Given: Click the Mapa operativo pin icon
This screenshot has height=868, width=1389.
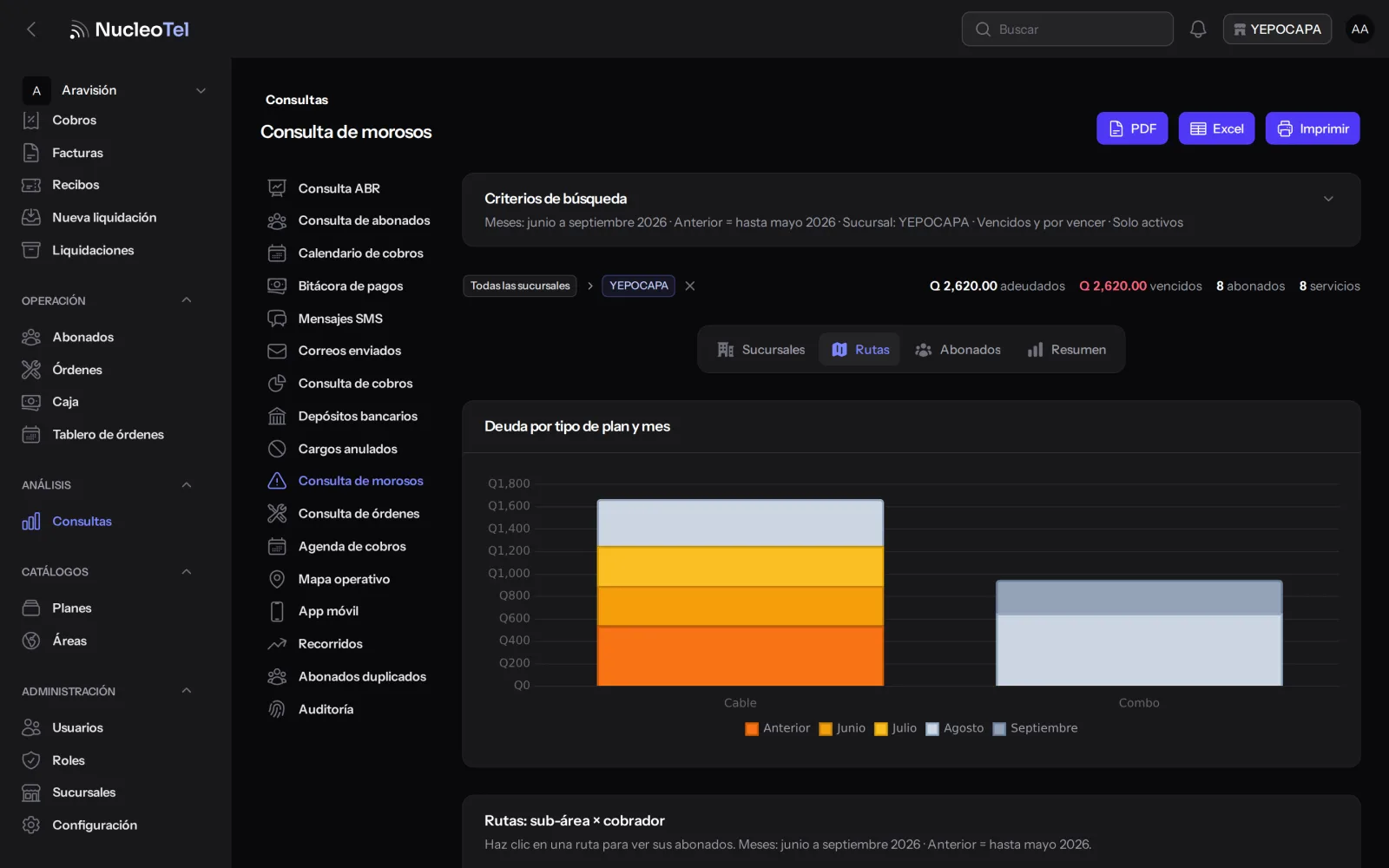Looking at the screenshot, I should tap(277, 579).
